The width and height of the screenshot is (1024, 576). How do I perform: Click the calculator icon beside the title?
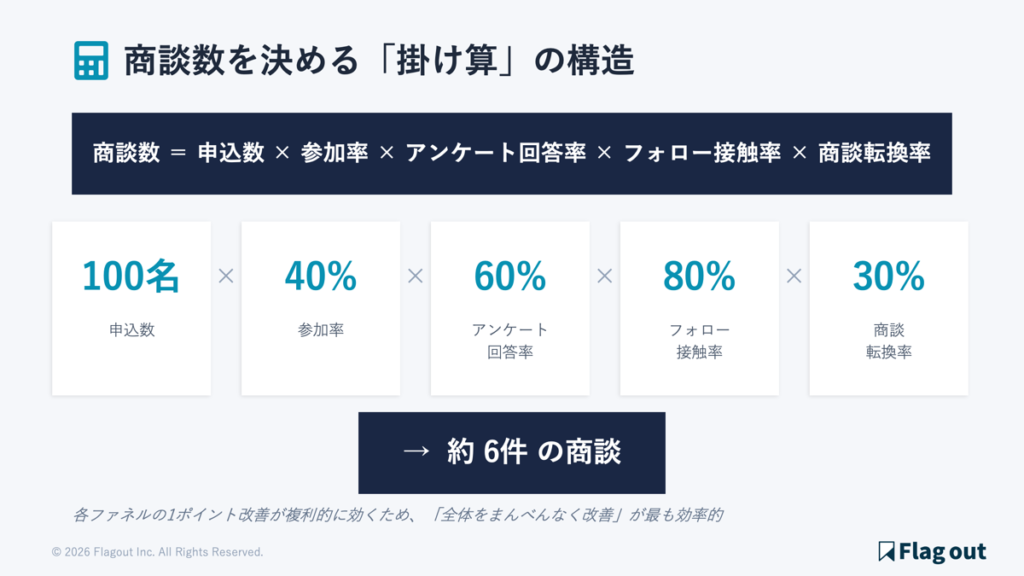pos(91,61)
